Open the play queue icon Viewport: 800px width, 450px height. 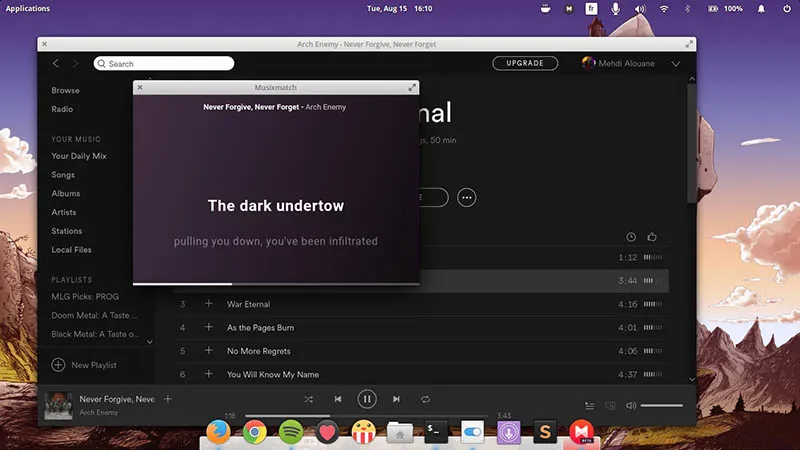pos(590,406)
